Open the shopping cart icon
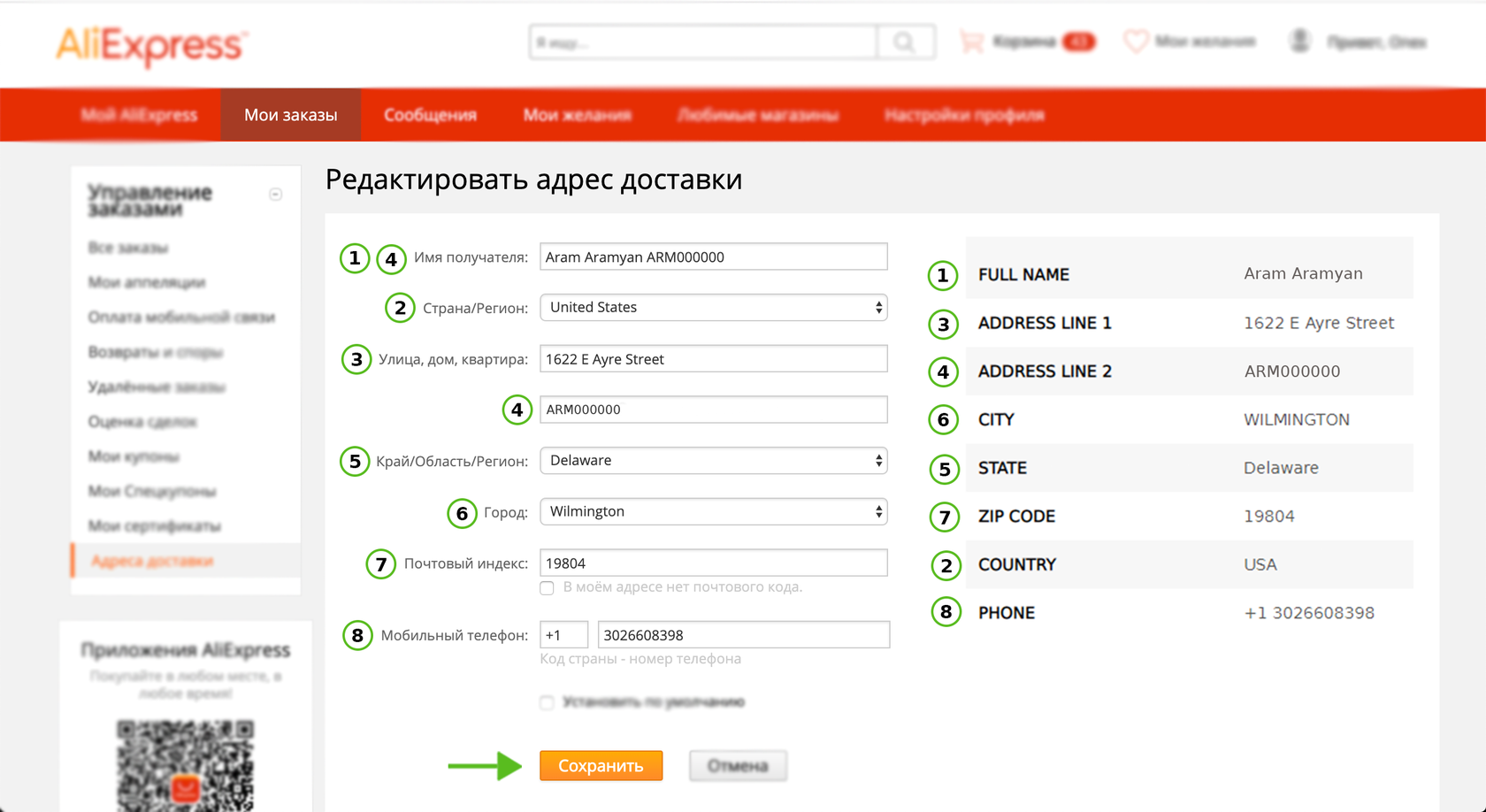Viewport: 1486px width, 812px height. point(971,42)
